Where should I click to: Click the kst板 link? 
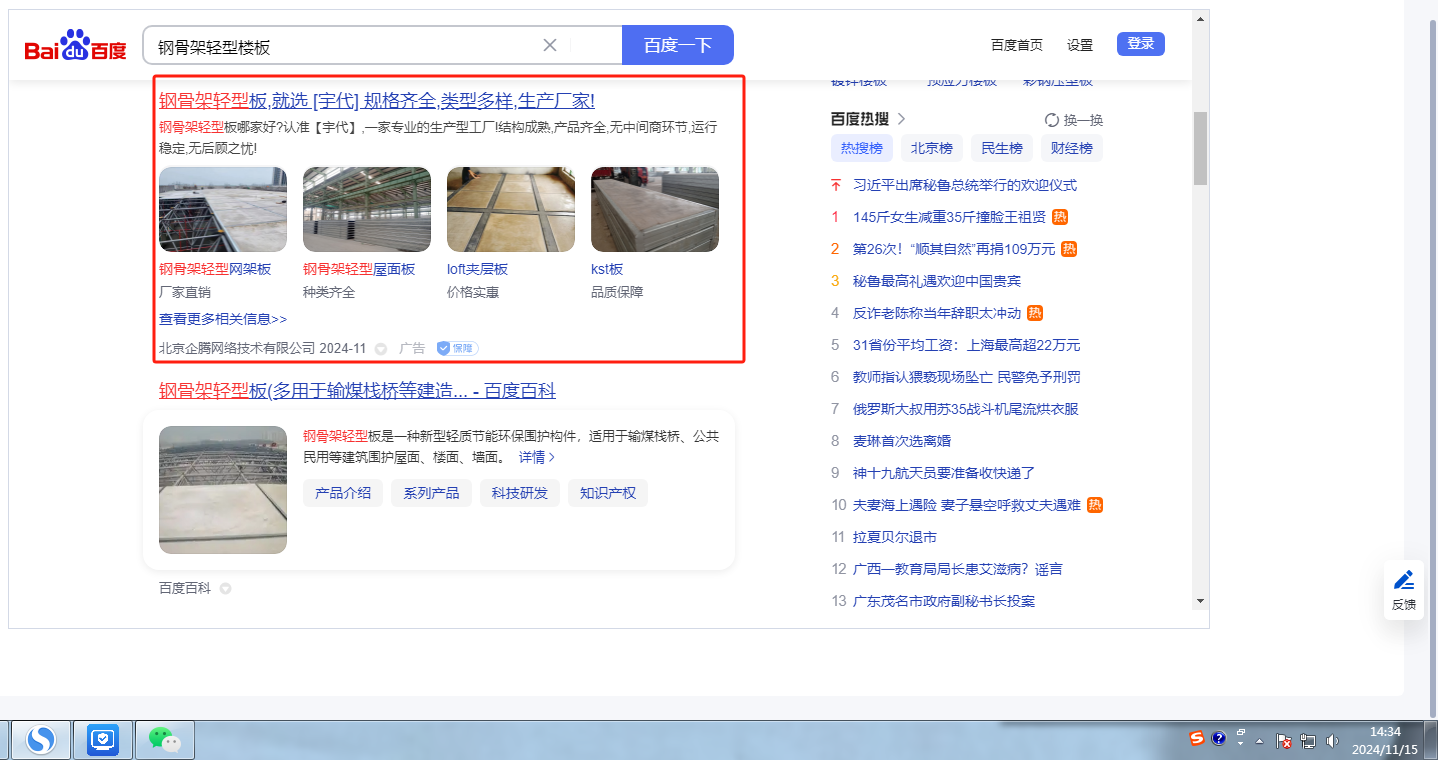tap(607, 269)
